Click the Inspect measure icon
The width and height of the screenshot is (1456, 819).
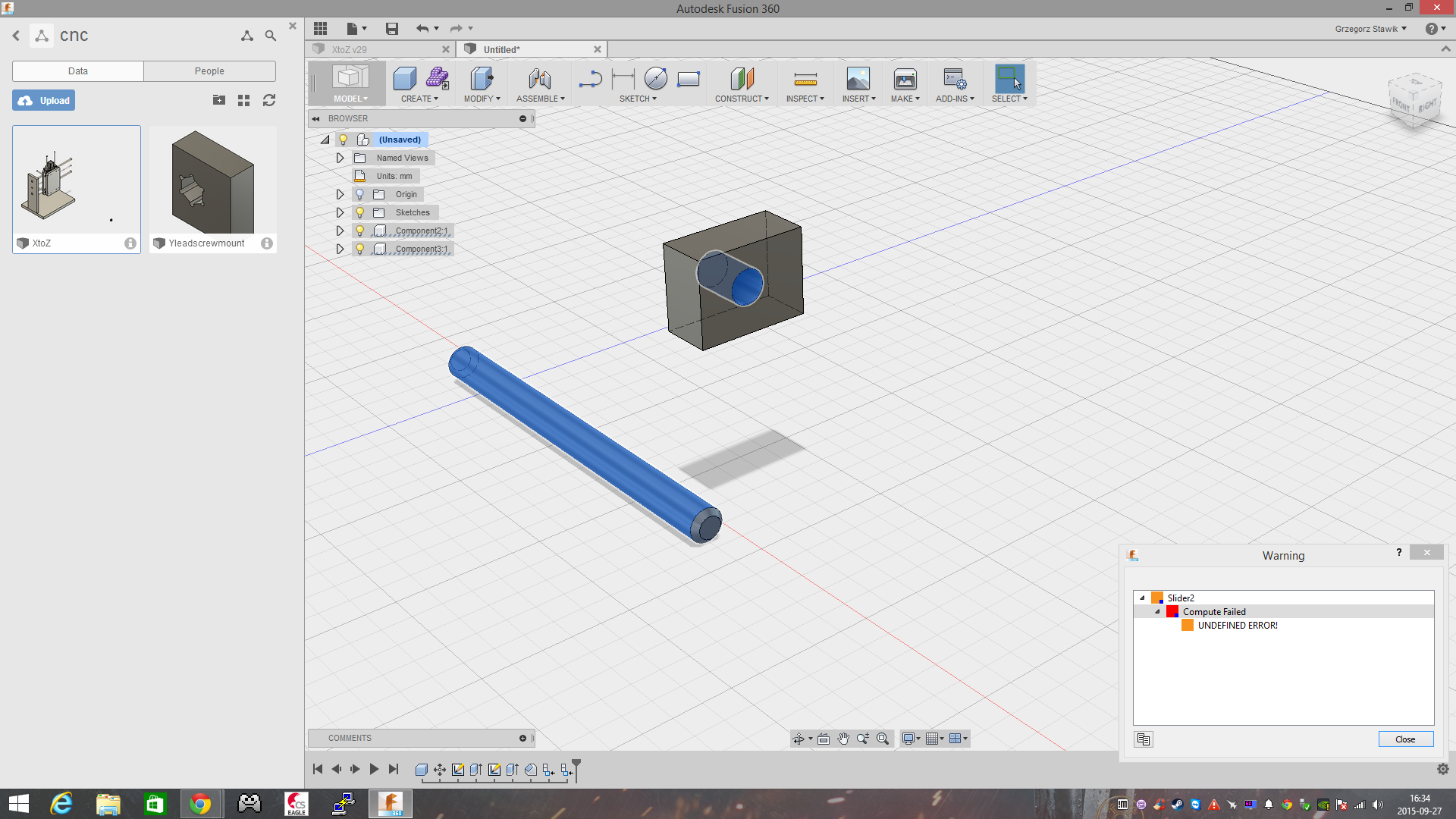[805, 79]
